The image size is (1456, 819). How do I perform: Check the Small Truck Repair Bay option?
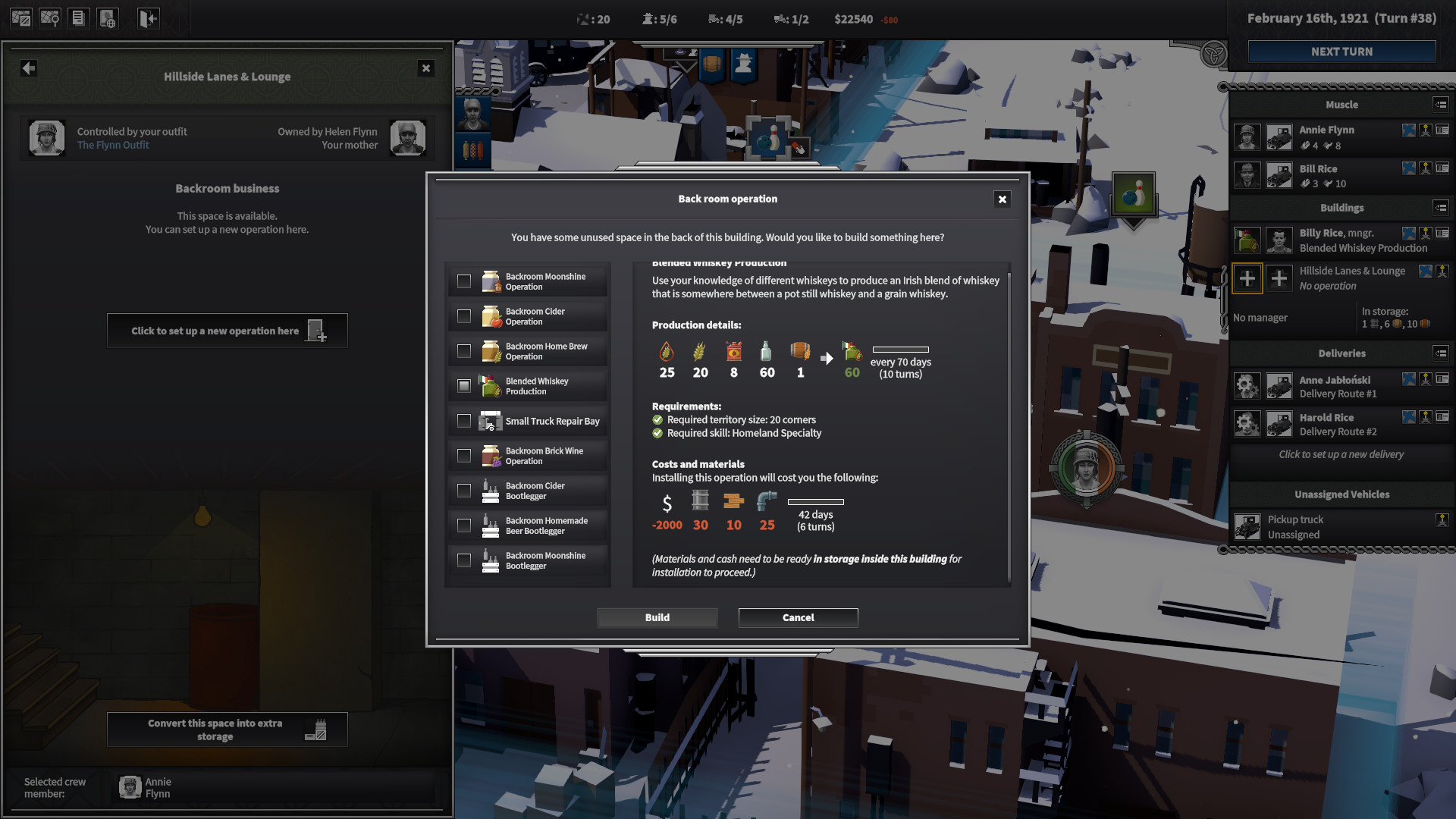click(x=464, y=421)
